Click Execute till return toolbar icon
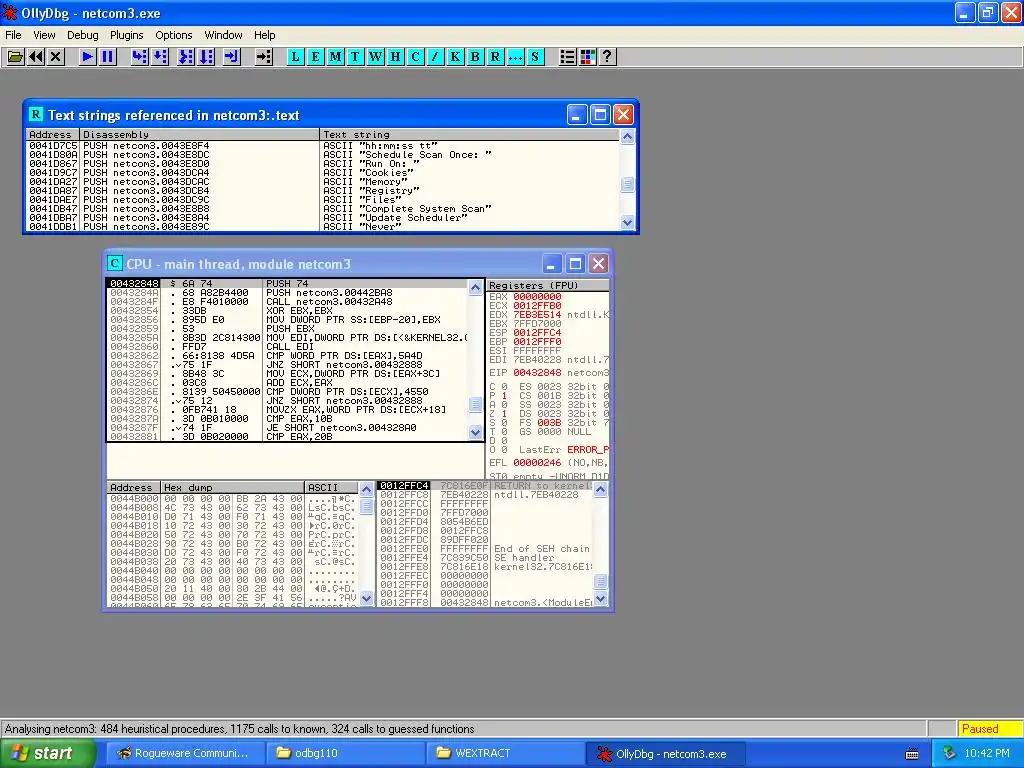1024x768 pixels. tap(231, 57)
